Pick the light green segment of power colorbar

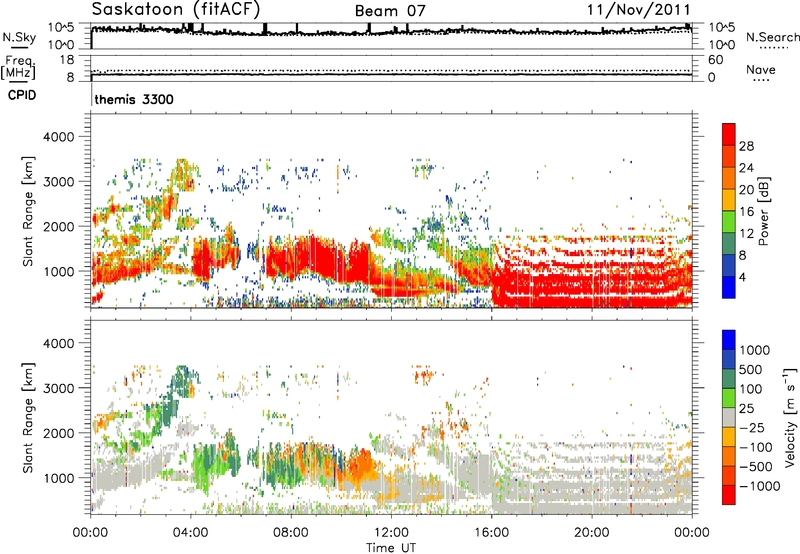pos(729,221)
